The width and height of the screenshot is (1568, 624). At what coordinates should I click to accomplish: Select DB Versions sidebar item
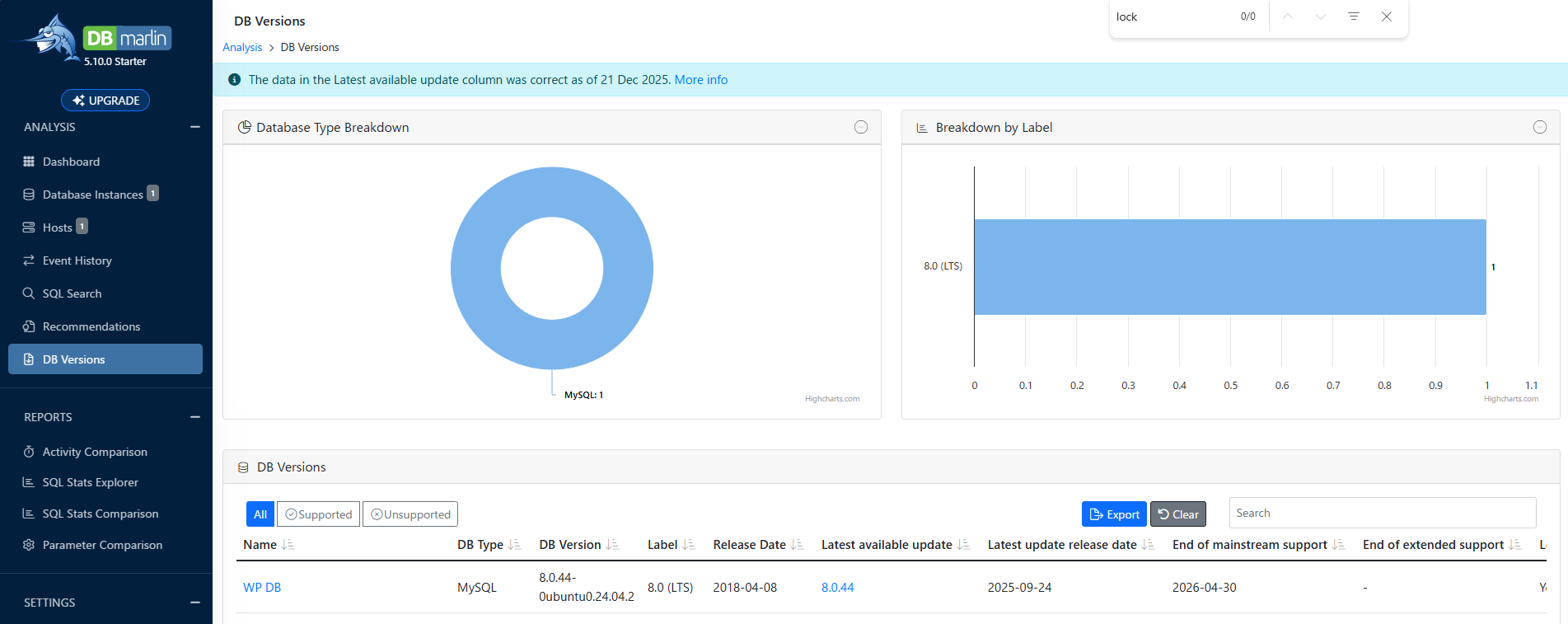pos(105,359)
